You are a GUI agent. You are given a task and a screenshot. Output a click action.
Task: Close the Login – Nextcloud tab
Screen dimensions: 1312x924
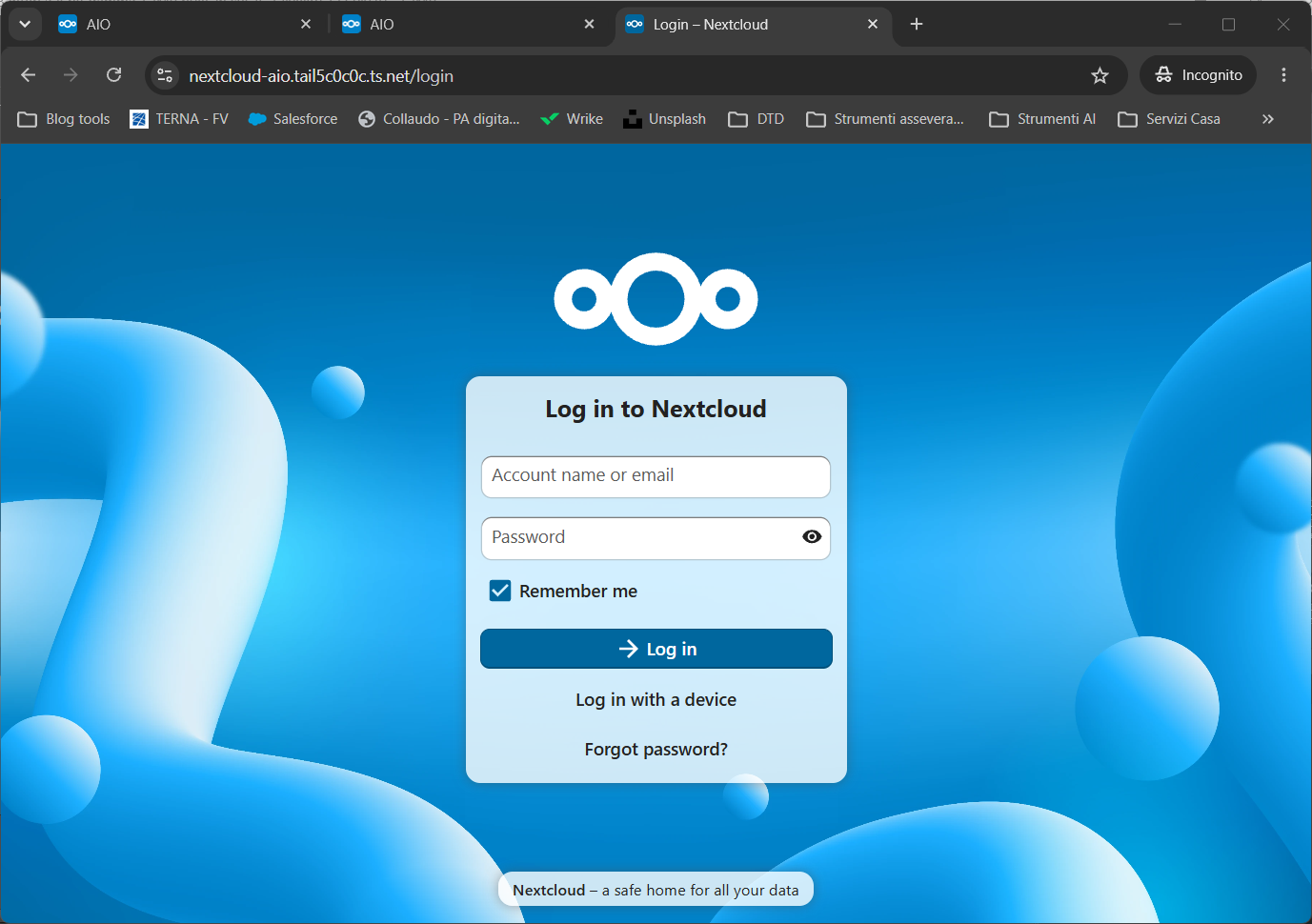pyautogui.click(x=873, y=24)
